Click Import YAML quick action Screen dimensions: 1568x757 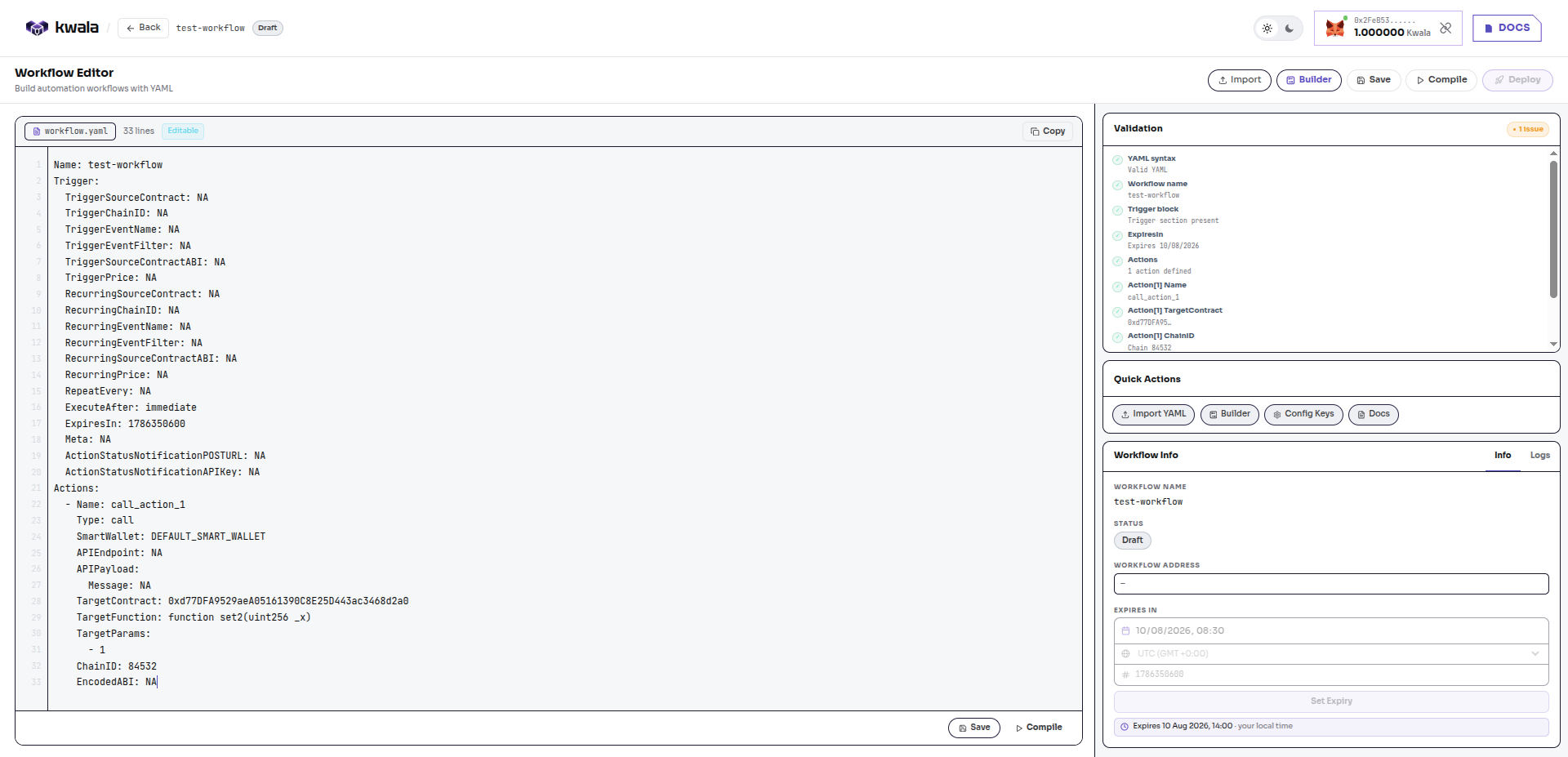pyautogui.click(x=1153, y=415)
